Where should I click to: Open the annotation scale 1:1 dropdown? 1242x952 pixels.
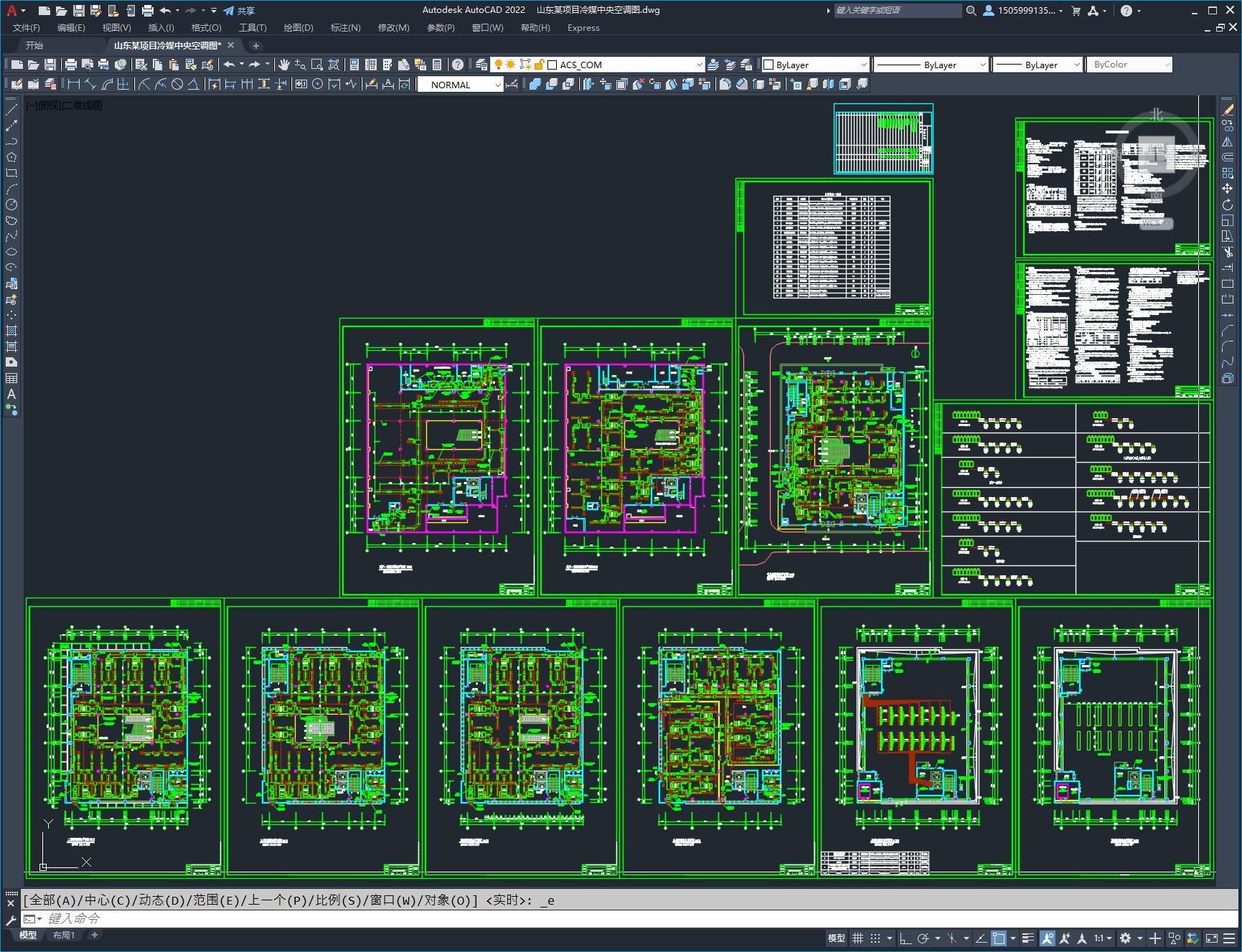coord(1103,938)
